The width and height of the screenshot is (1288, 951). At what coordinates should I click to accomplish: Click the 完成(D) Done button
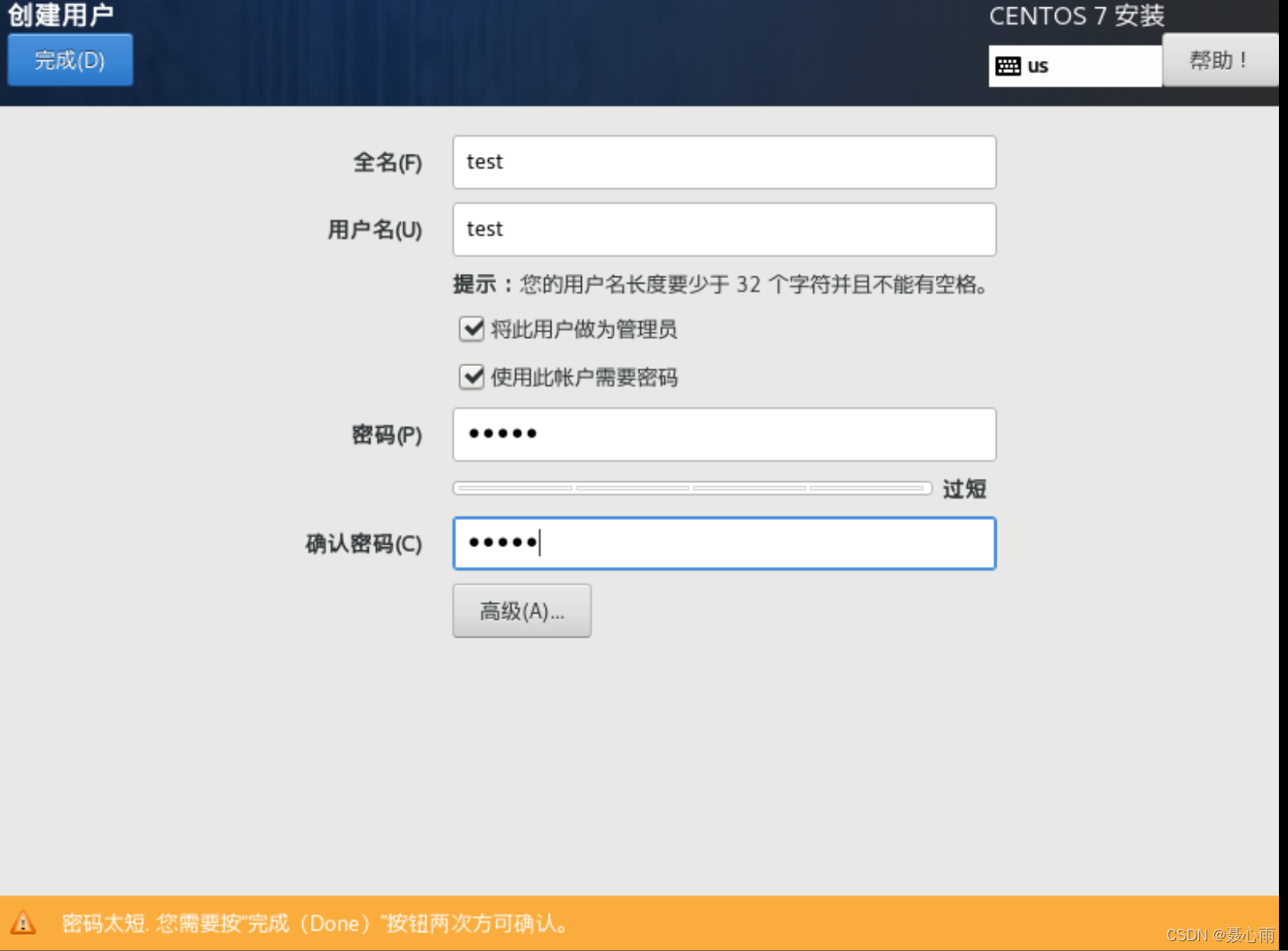pyautogui.click(x=70, y=60)
